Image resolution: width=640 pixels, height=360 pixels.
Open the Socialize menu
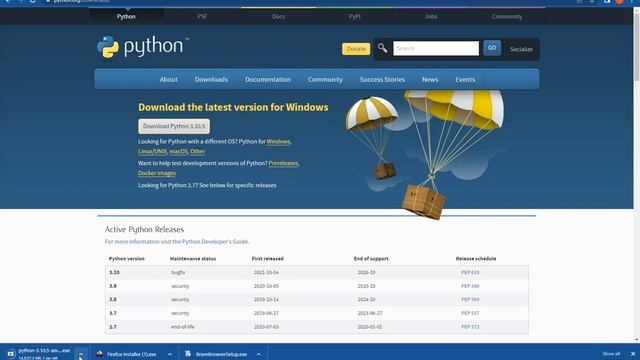pos(521,49)
